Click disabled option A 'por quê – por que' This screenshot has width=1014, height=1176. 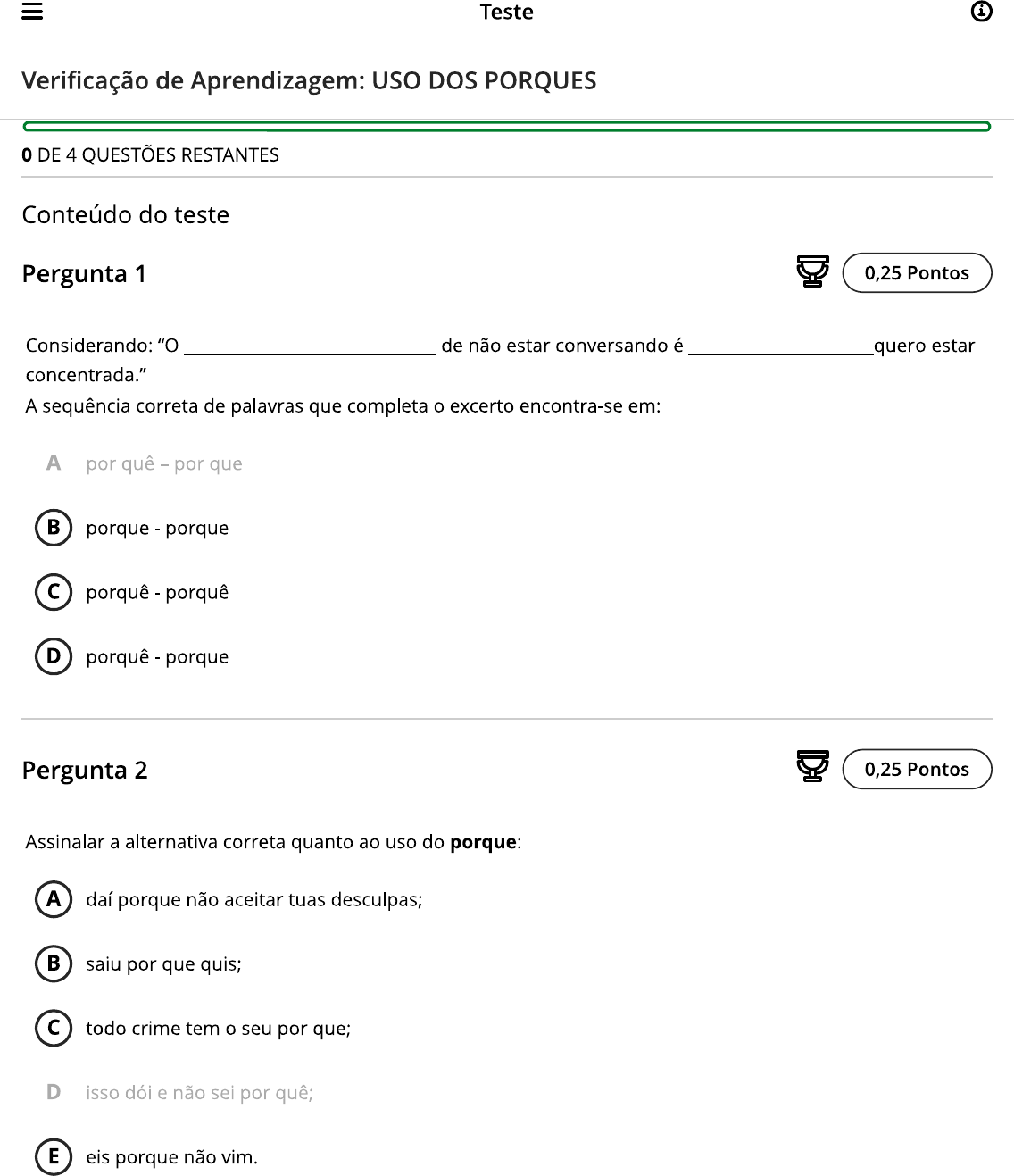tap(163, 463)
